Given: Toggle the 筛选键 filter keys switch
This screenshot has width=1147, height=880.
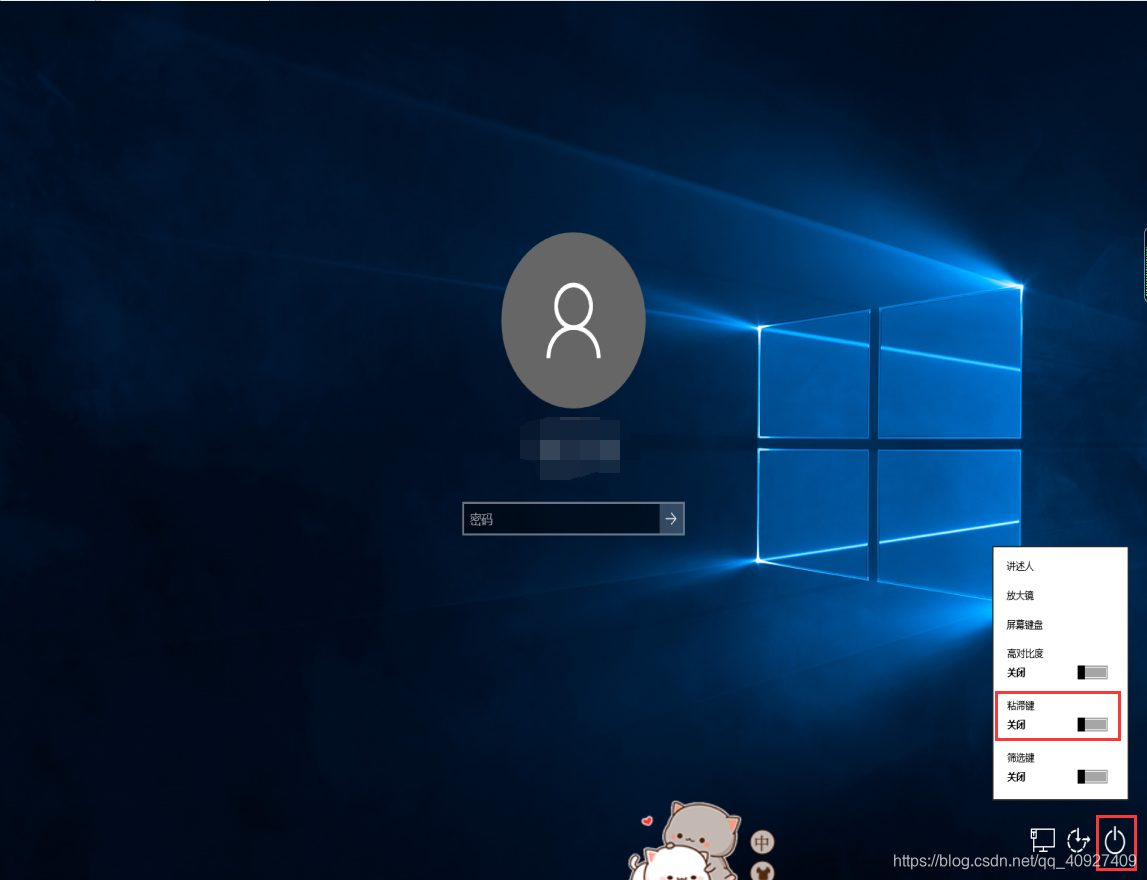Looking at the screenshot, I should 1092,777.
